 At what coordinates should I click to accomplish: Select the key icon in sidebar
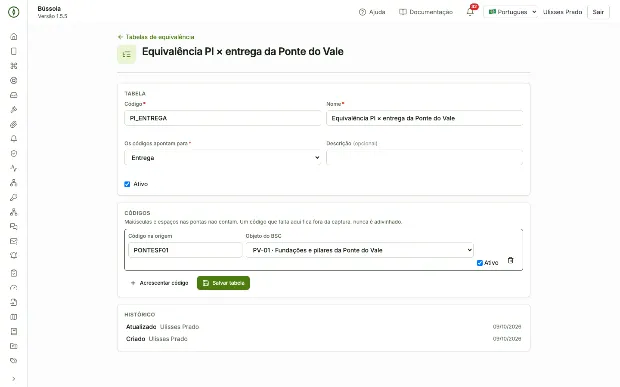coord(13,197)
